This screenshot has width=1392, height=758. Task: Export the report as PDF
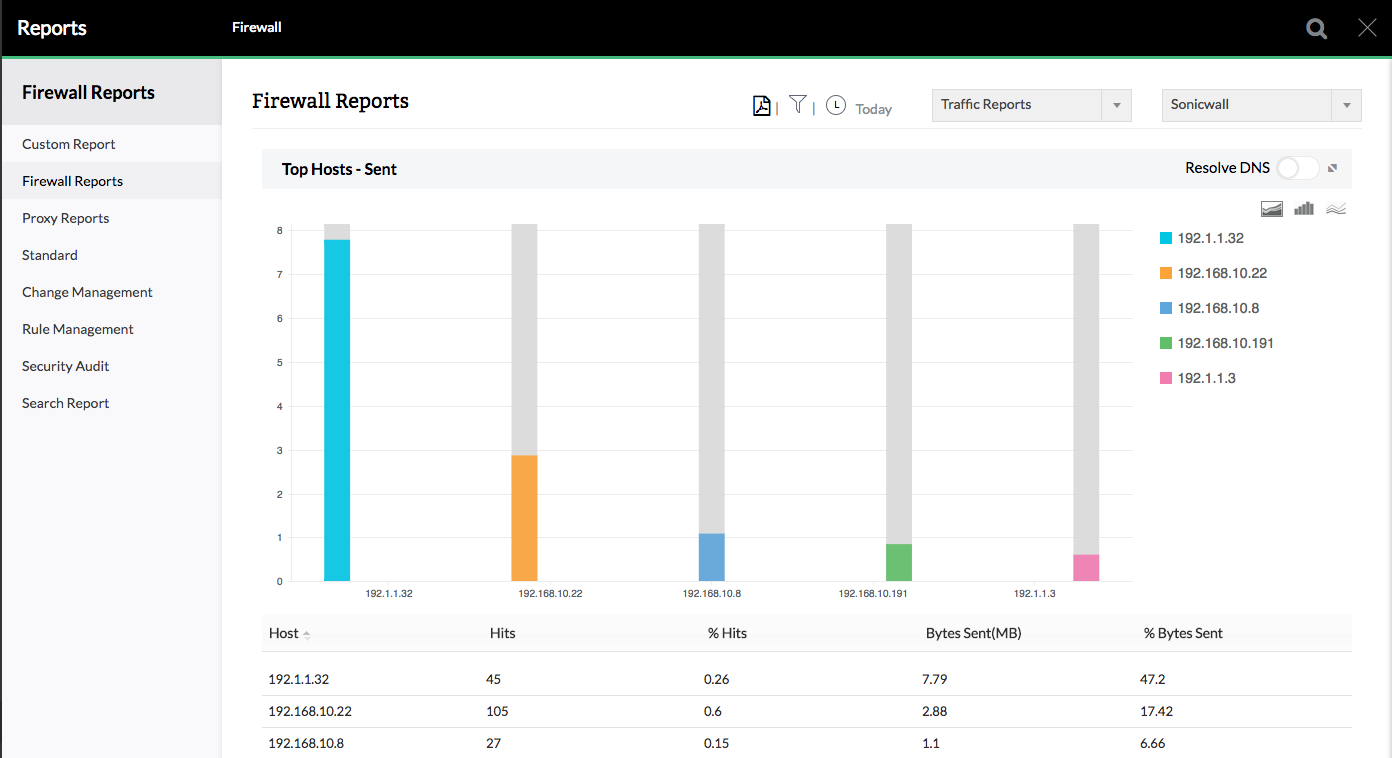pos(761,104)
